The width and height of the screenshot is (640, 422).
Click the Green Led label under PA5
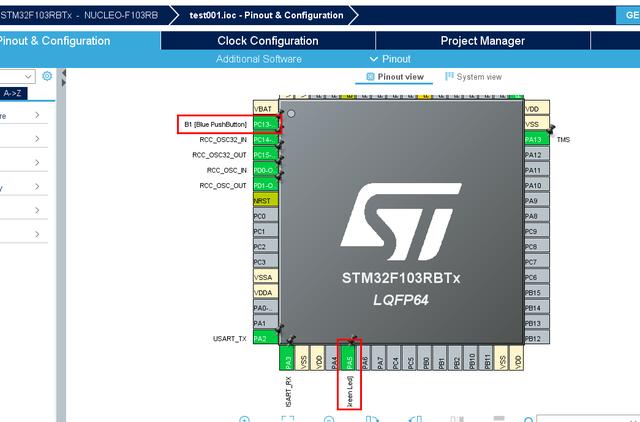(x=349, y=391)
